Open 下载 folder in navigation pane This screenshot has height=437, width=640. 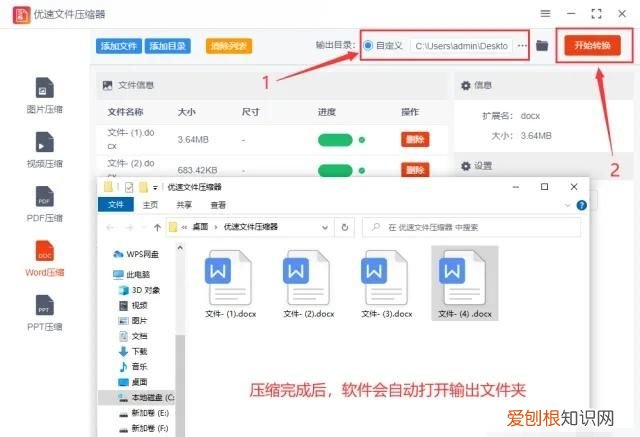133,351
